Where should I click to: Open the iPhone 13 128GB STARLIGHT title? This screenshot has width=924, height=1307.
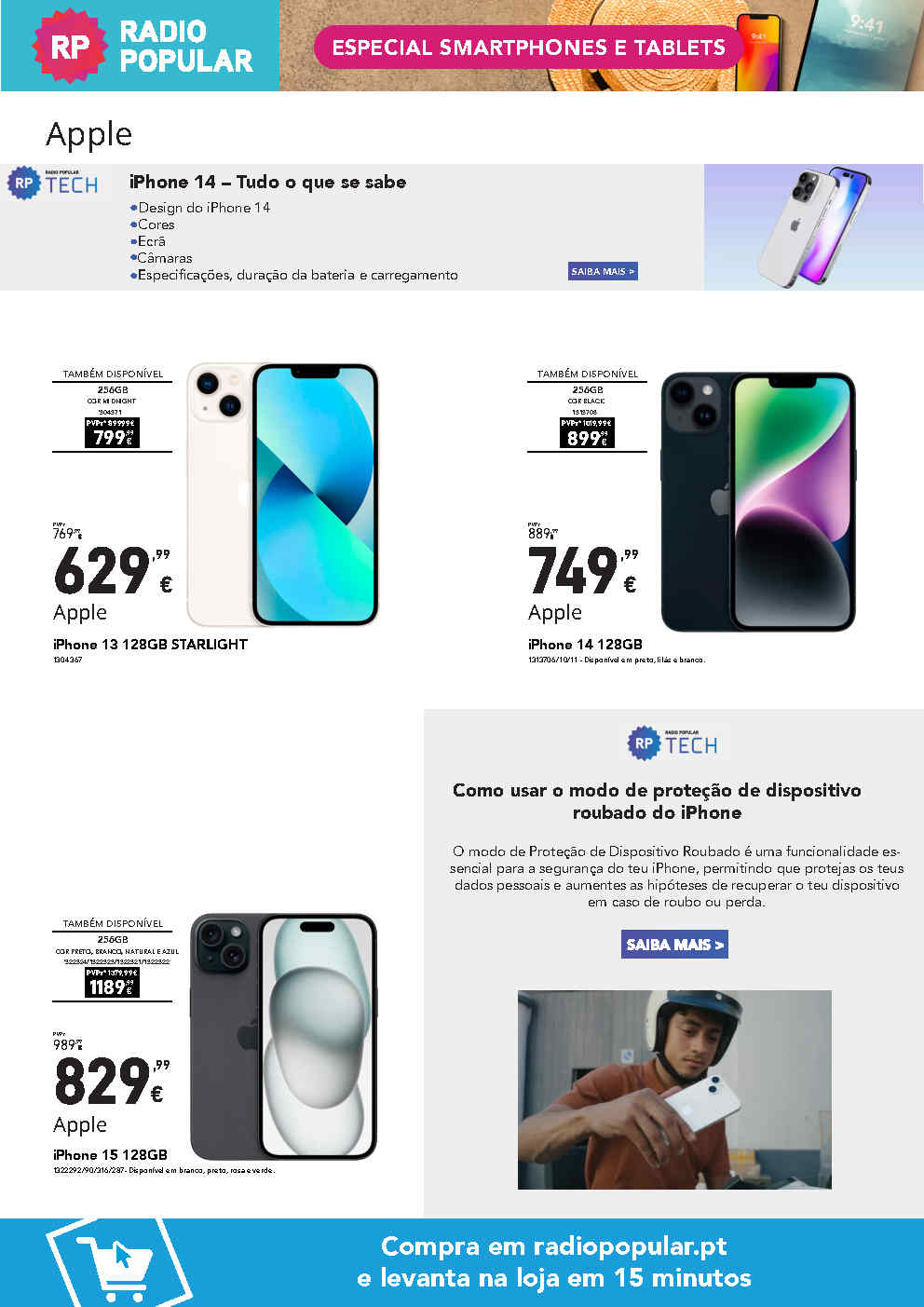click(x=150, y=644)
